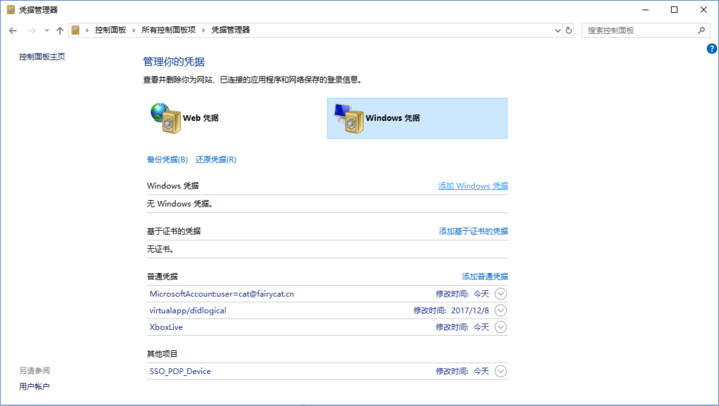Select the Windows 凭据 vault icon
This screenshot has height=406, width=719.
click(349, 118)
